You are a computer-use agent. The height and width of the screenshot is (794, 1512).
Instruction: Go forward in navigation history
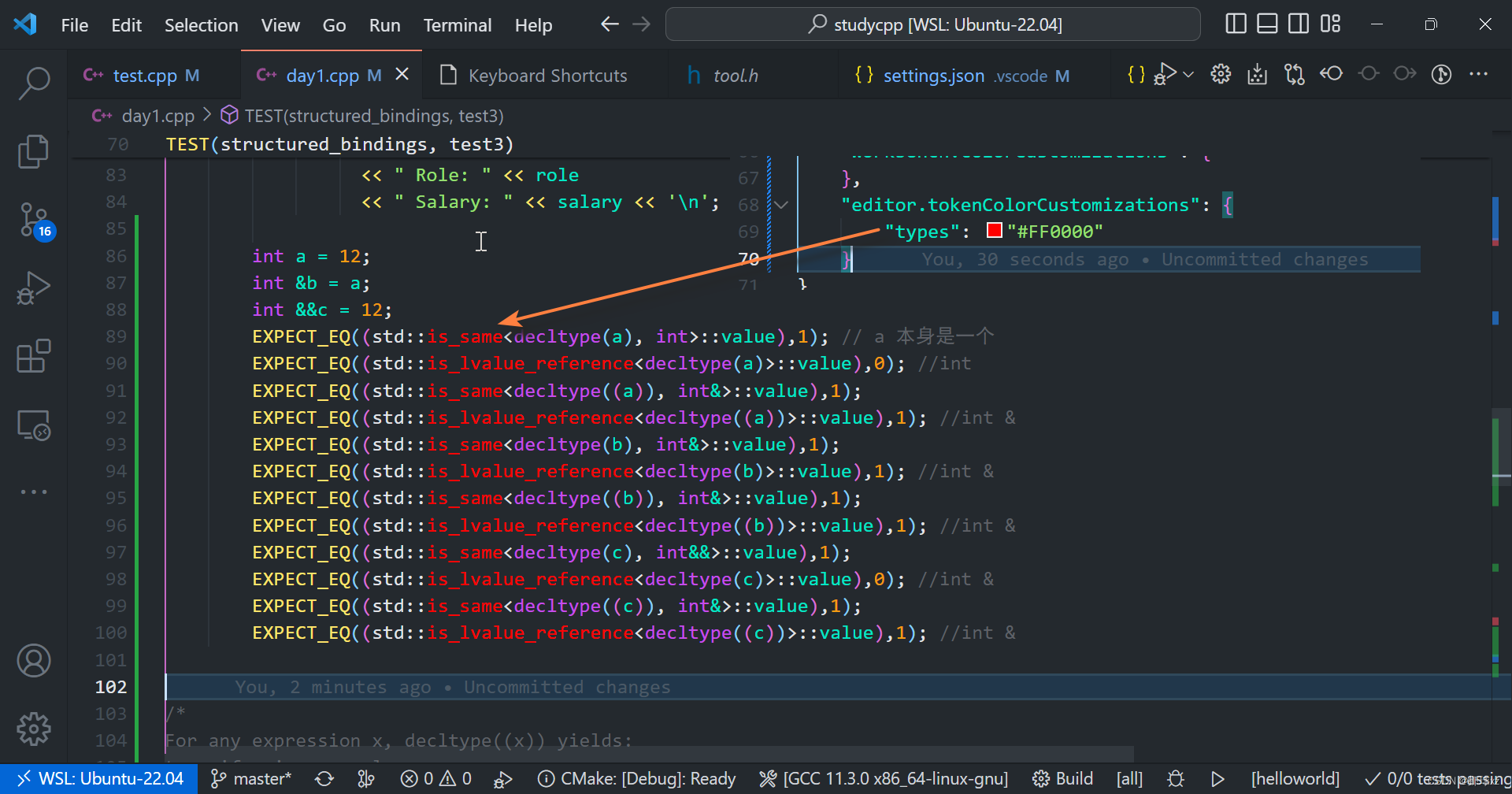pyautogui.click(x=642, y=24)
